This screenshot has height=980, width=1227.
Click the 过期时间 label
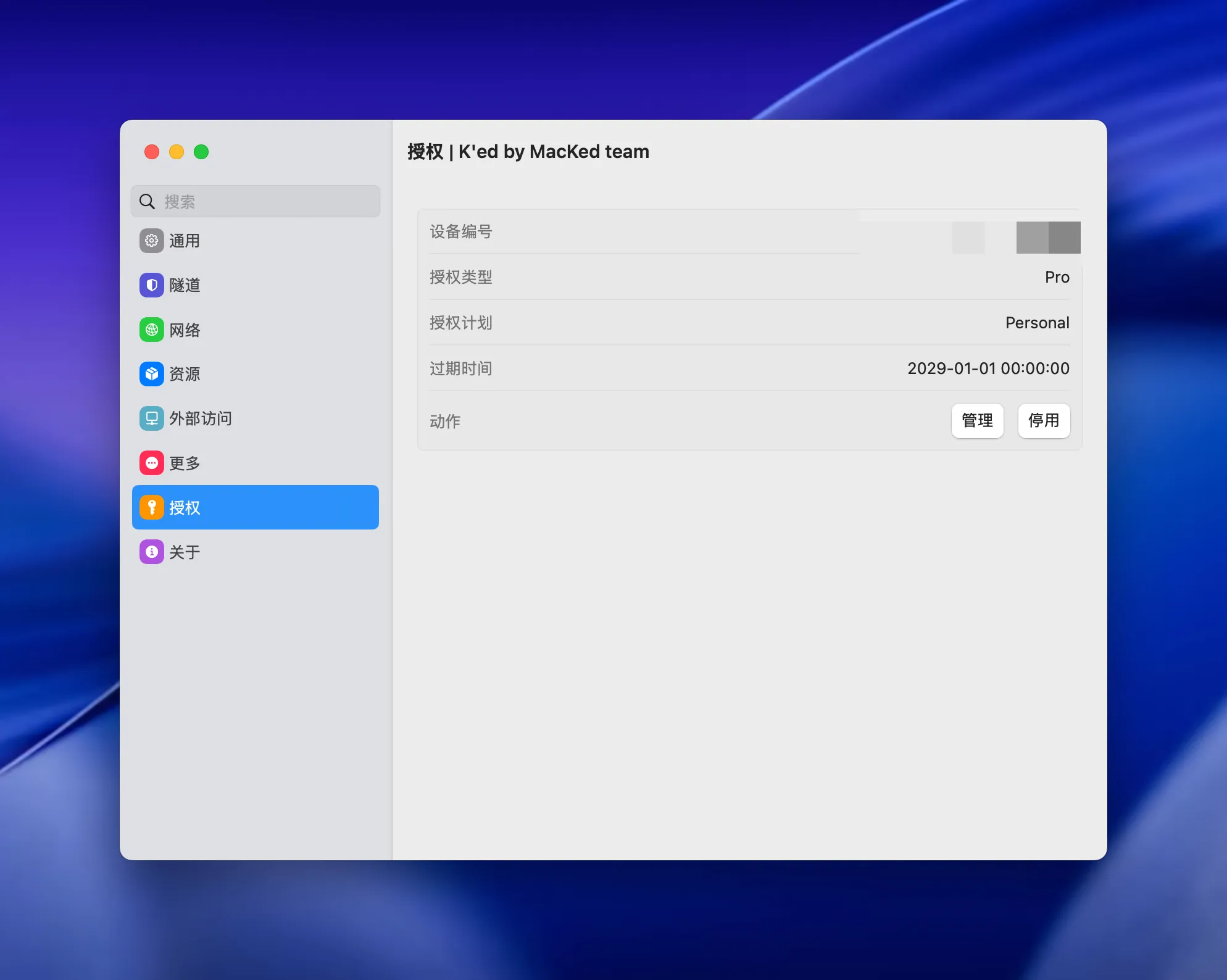[x=461, y=368]
